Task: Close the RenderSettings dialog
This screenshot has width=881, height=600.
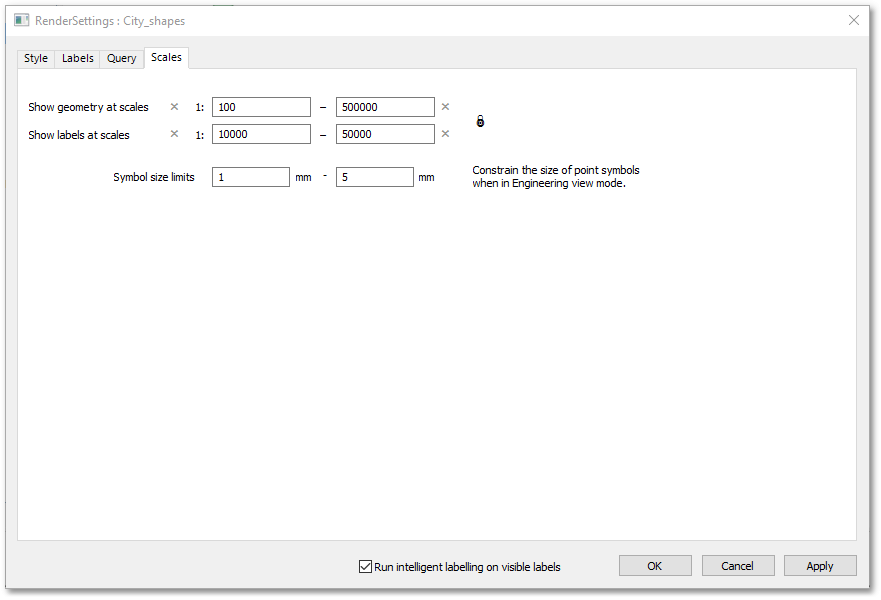Action: [853, 20]
